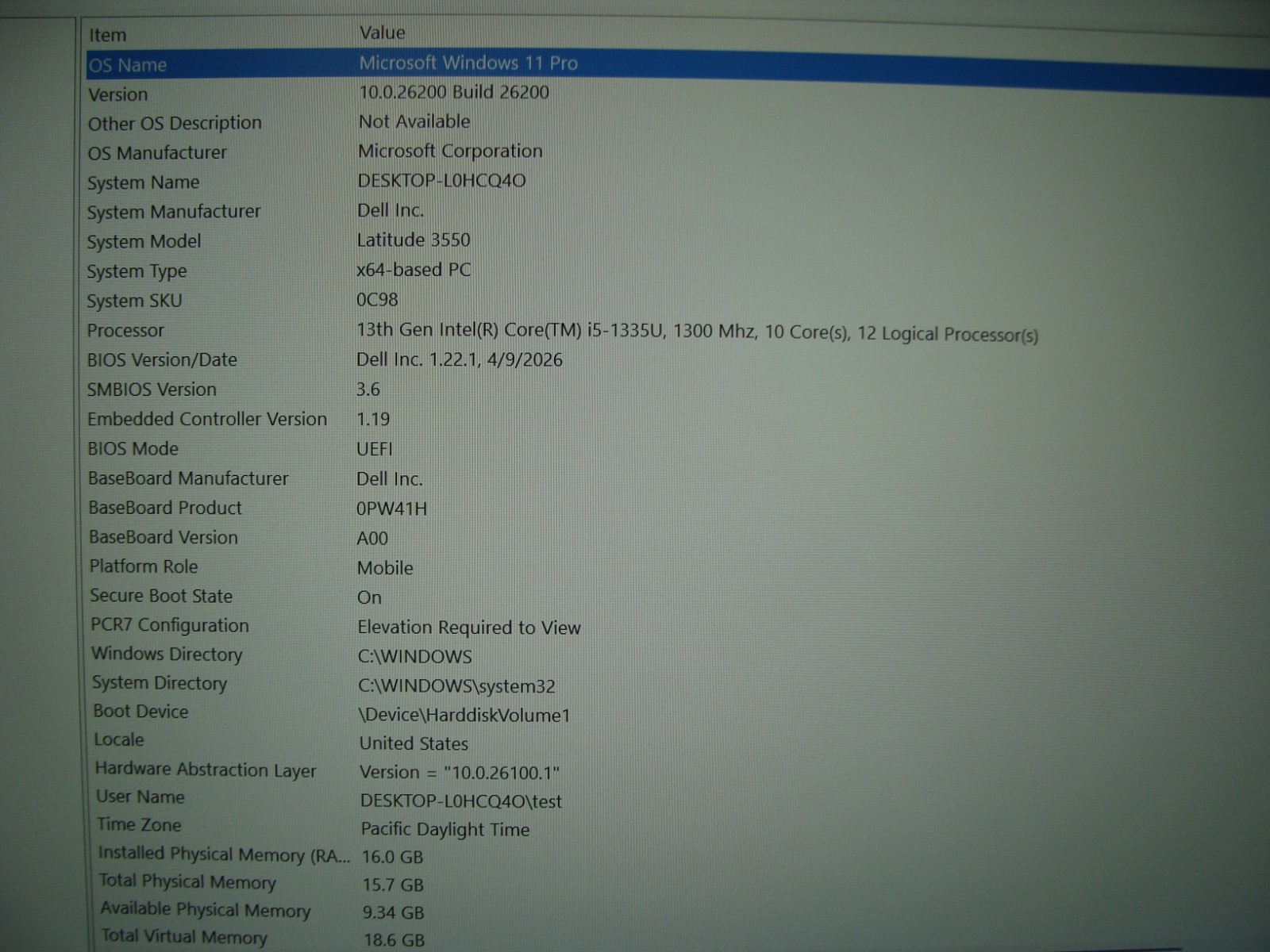Click the value 10.0.26200 Build 26200
The image size is (1270, 952).
tap(453, 92)
